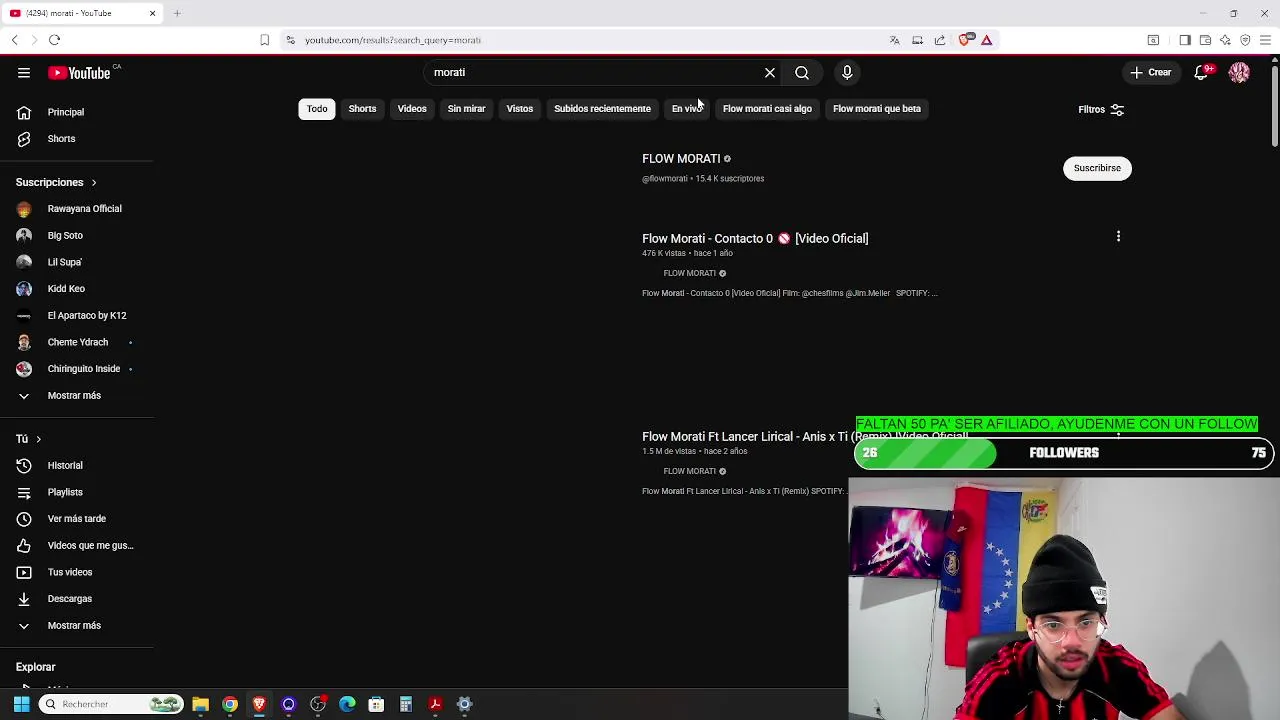Viewport: 1280px width, 720px height.
Task: Open the account avatar menu
Action: point(1239,73)
